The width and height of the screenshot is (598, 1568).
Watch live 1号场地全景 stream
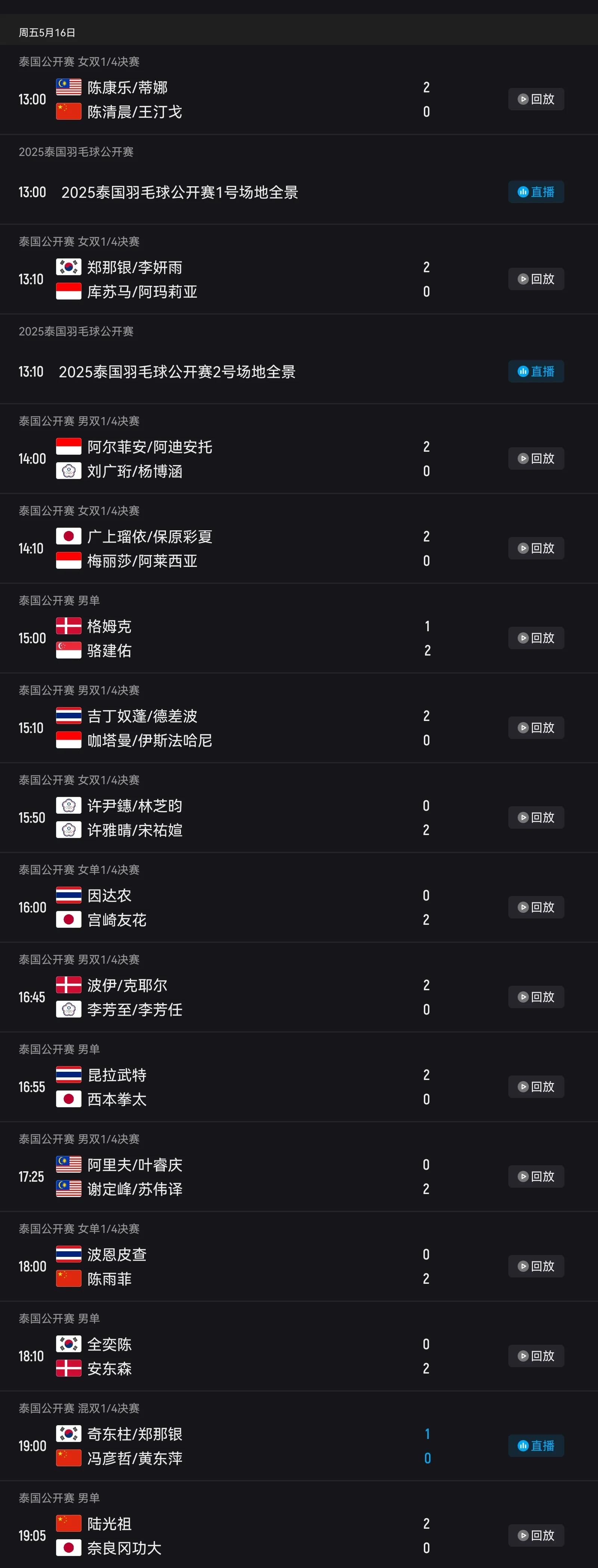pos(536,192)
